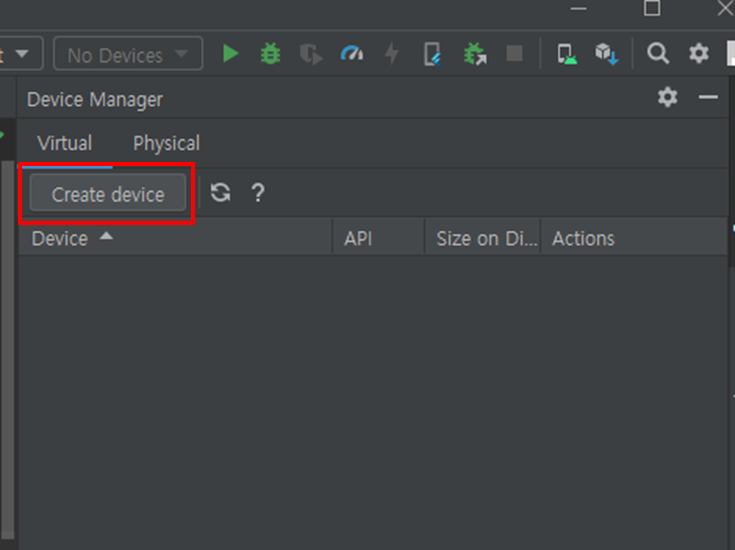
Task: Click the Create device button
Action: (x=108, y=193)
